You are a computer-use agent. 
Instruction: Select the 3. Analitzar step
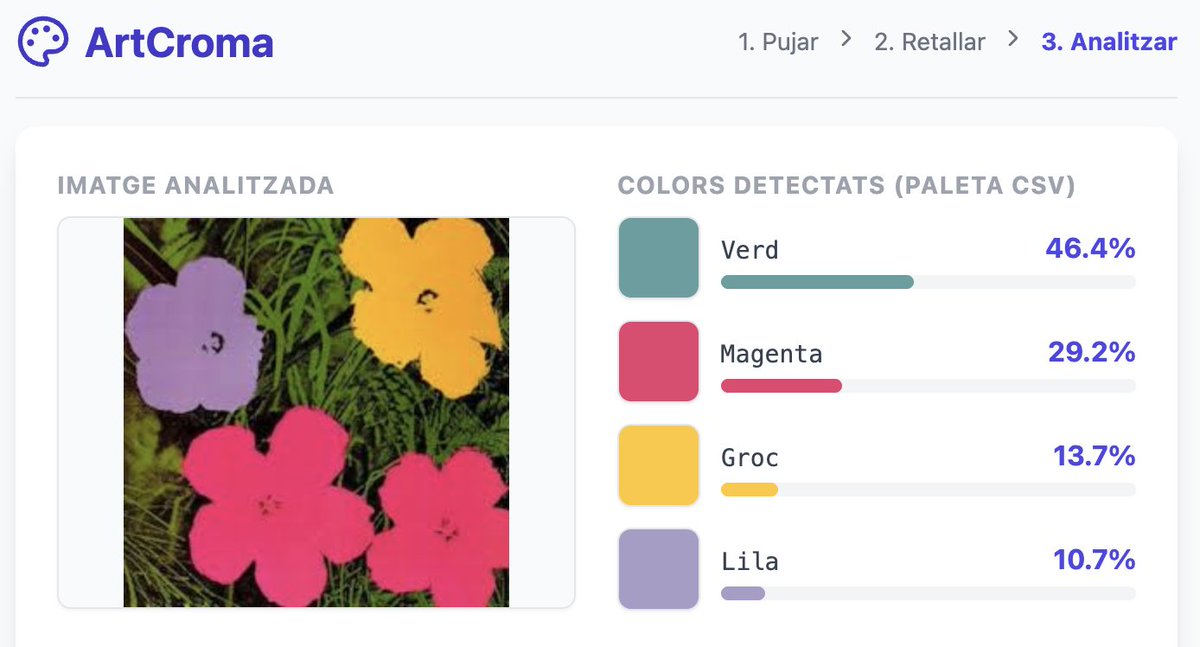[1109, 42]
